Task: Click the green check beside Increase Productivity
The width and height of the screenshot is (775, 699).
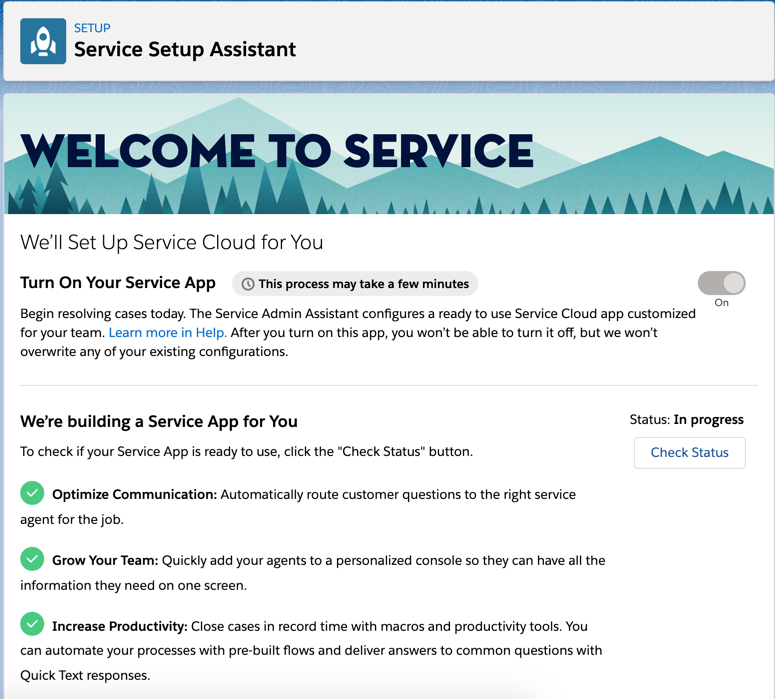Action: [32, 624]
